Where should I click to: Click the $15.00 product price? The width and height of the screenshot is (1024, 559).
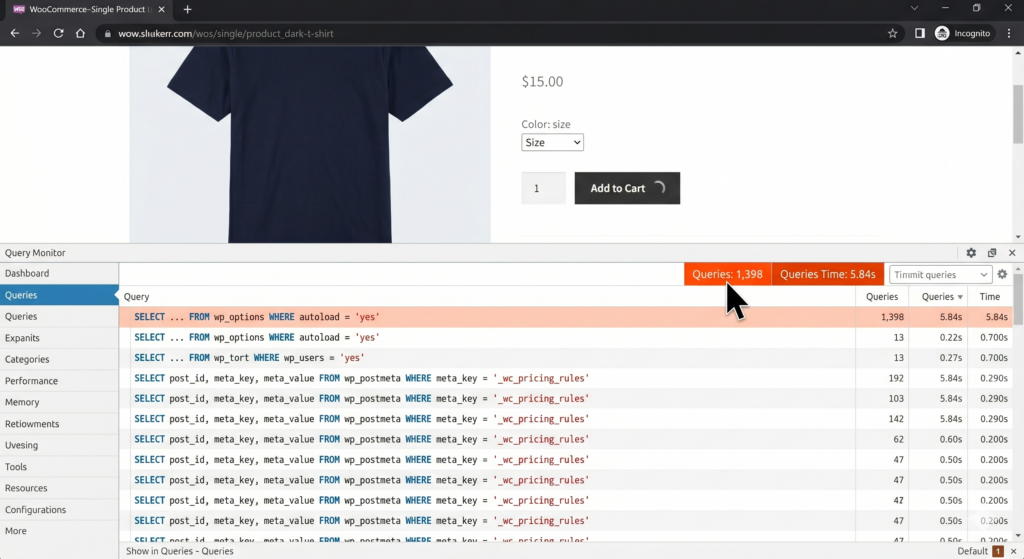tap(542, 82)
